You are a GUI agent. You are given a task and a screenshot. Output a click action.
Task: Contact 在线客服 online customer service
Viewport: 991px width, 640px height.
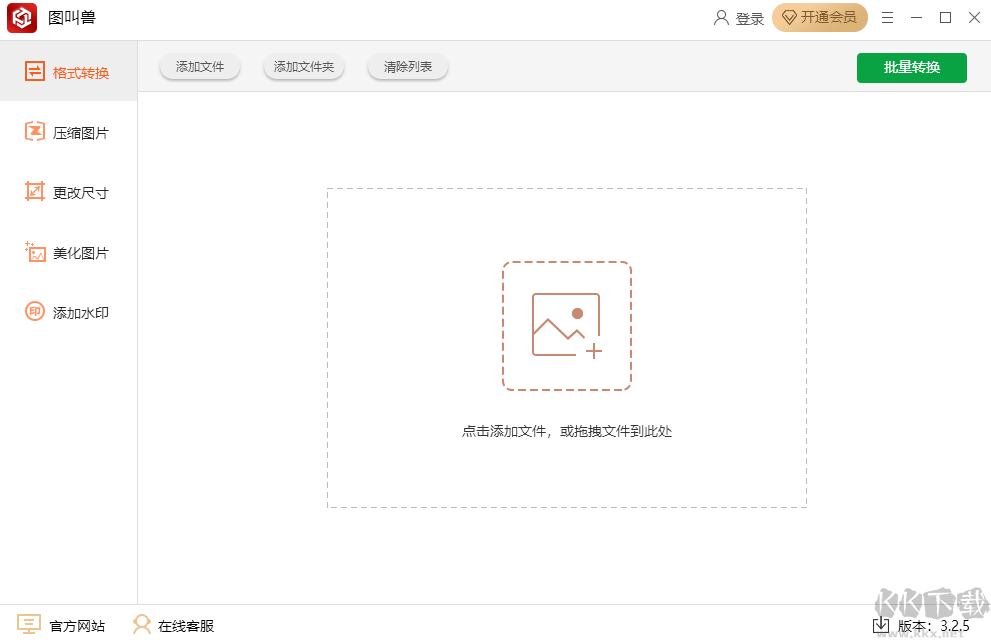(x=174, y=626)
